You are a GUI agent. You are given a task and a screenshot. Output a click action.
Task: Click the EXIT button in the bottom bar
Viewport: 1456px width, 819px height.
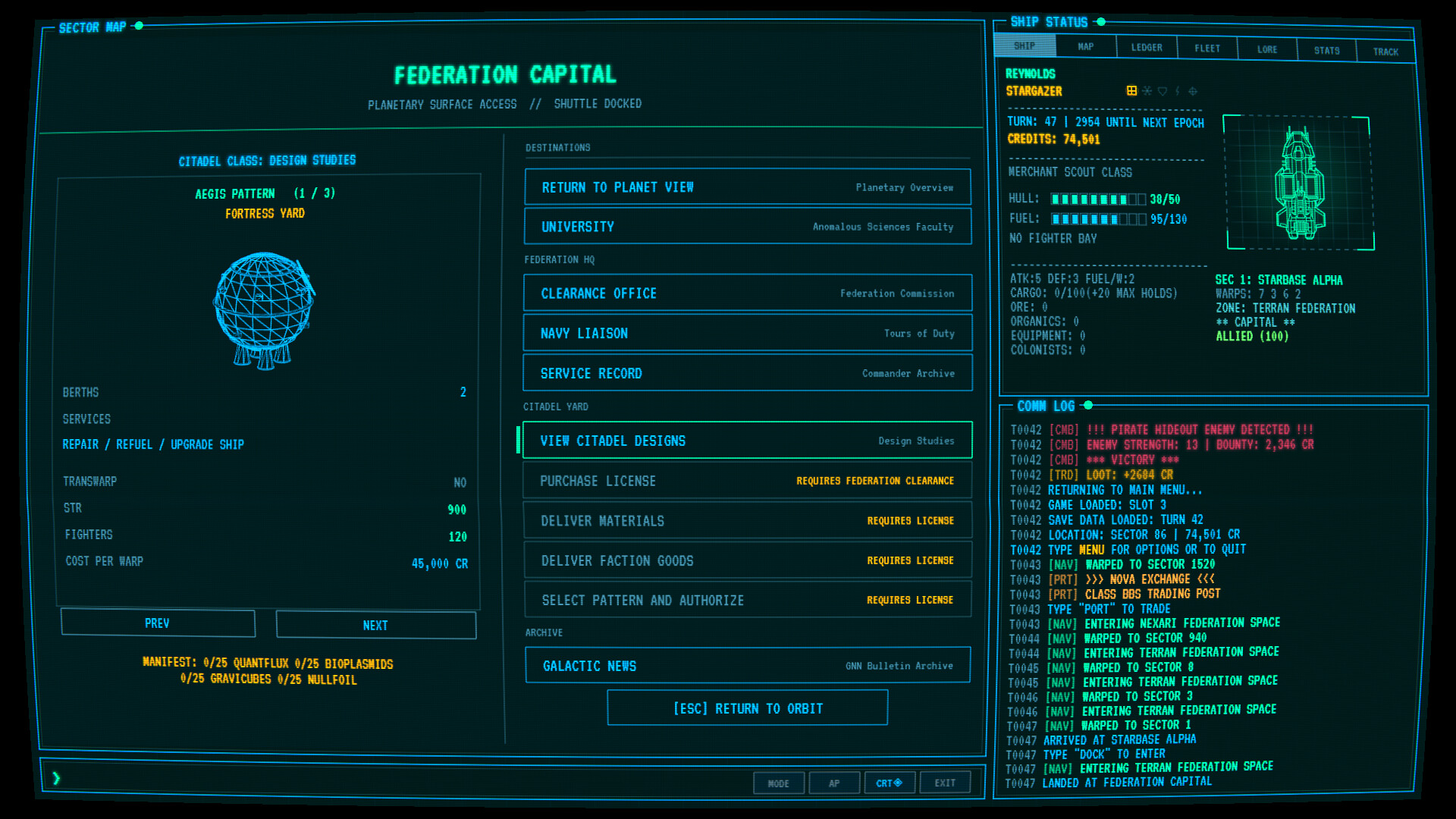(x=945, y=783)
